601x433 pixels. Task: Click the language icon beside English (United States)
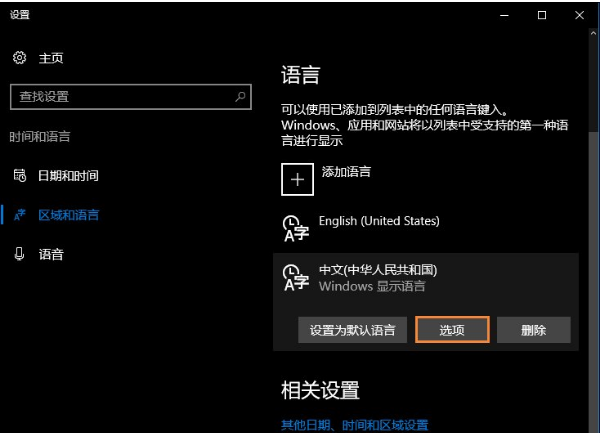(295, 228)
